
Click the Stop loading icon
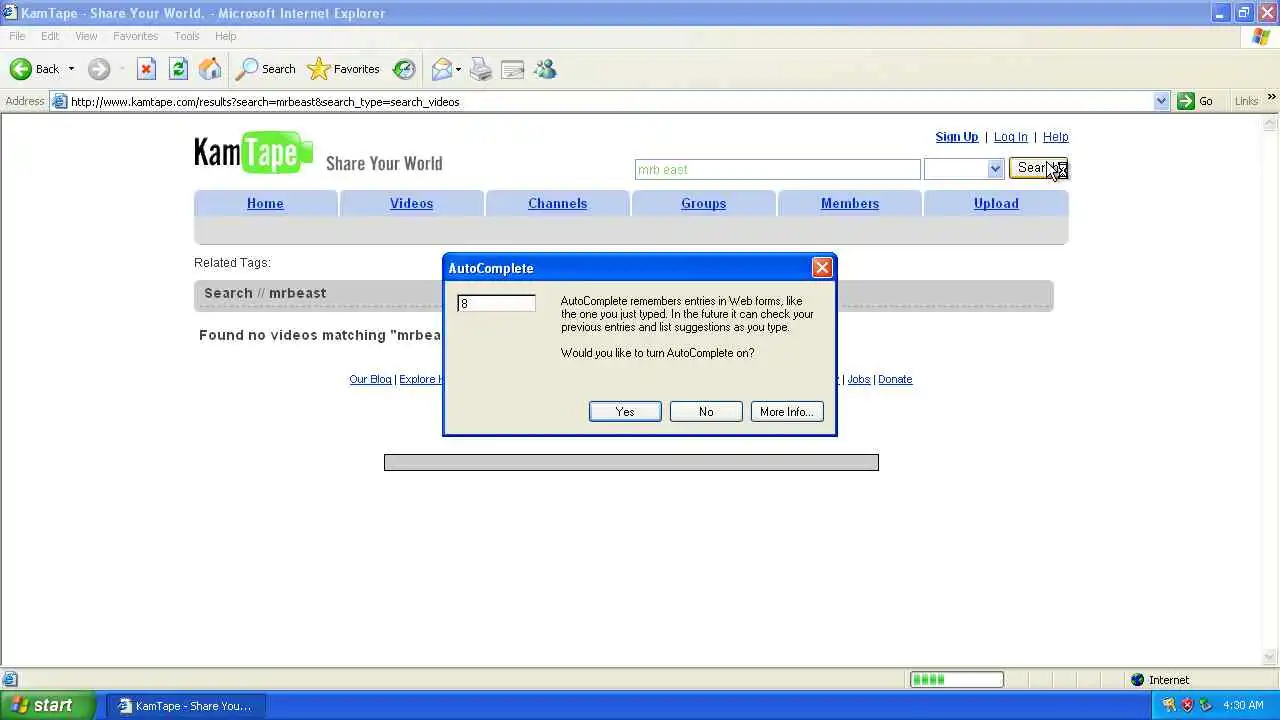[x=146, y=69]
